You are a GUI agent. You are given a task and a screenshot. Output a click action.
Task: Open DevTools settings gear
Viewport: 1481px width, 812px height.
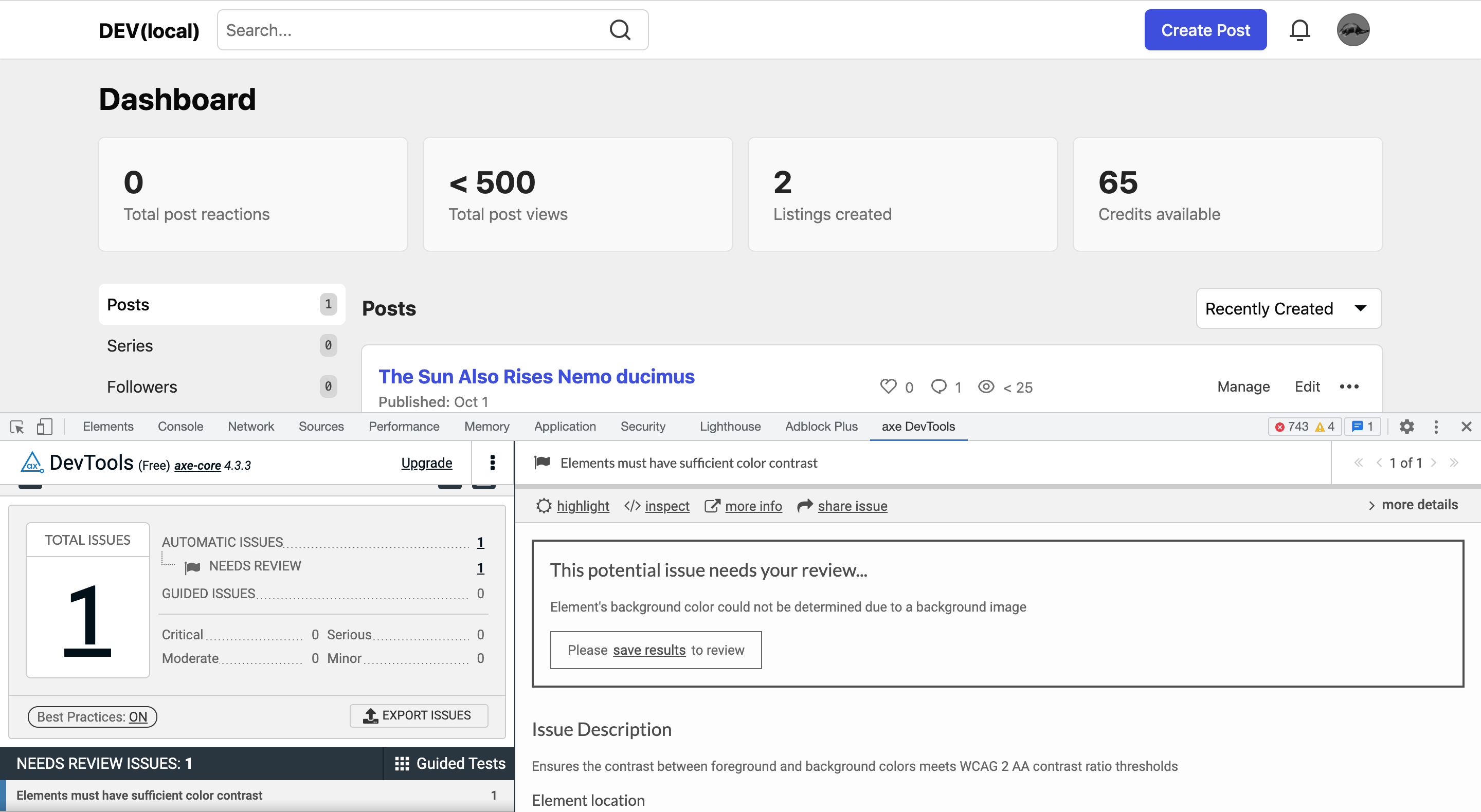coord(1406,427)
